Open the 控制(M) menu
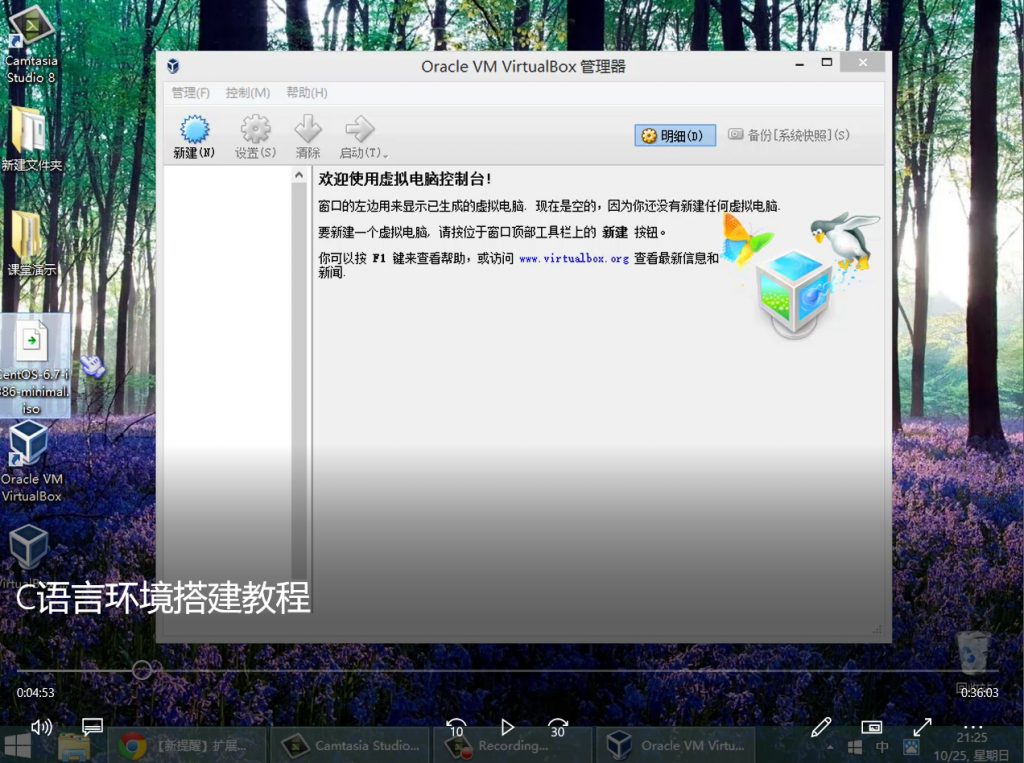 tap(248, 93)
